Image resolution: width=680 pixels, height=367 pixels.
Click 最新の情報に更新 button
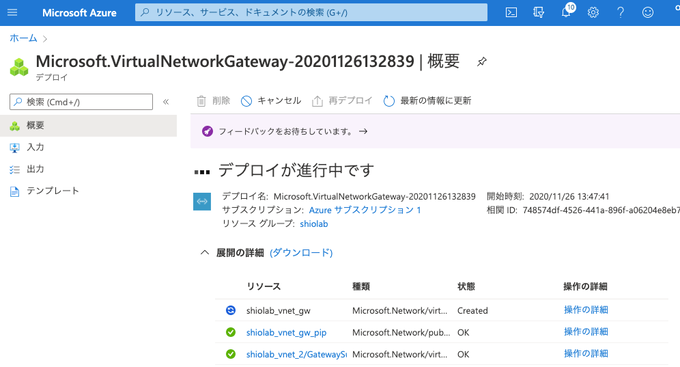pos(427,101)
